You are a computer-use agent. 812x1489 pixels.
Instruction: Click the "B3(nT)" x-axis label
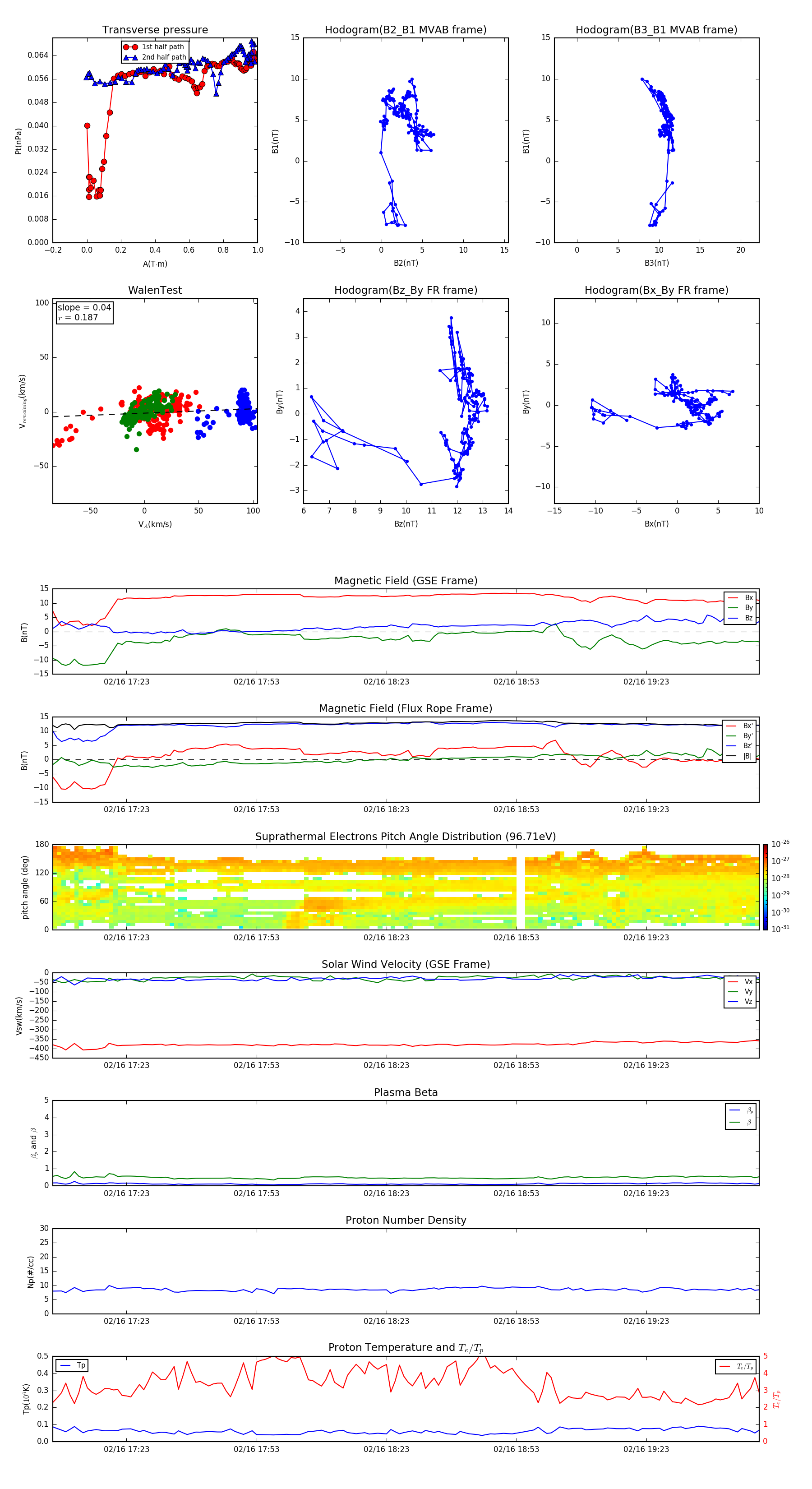656,263
